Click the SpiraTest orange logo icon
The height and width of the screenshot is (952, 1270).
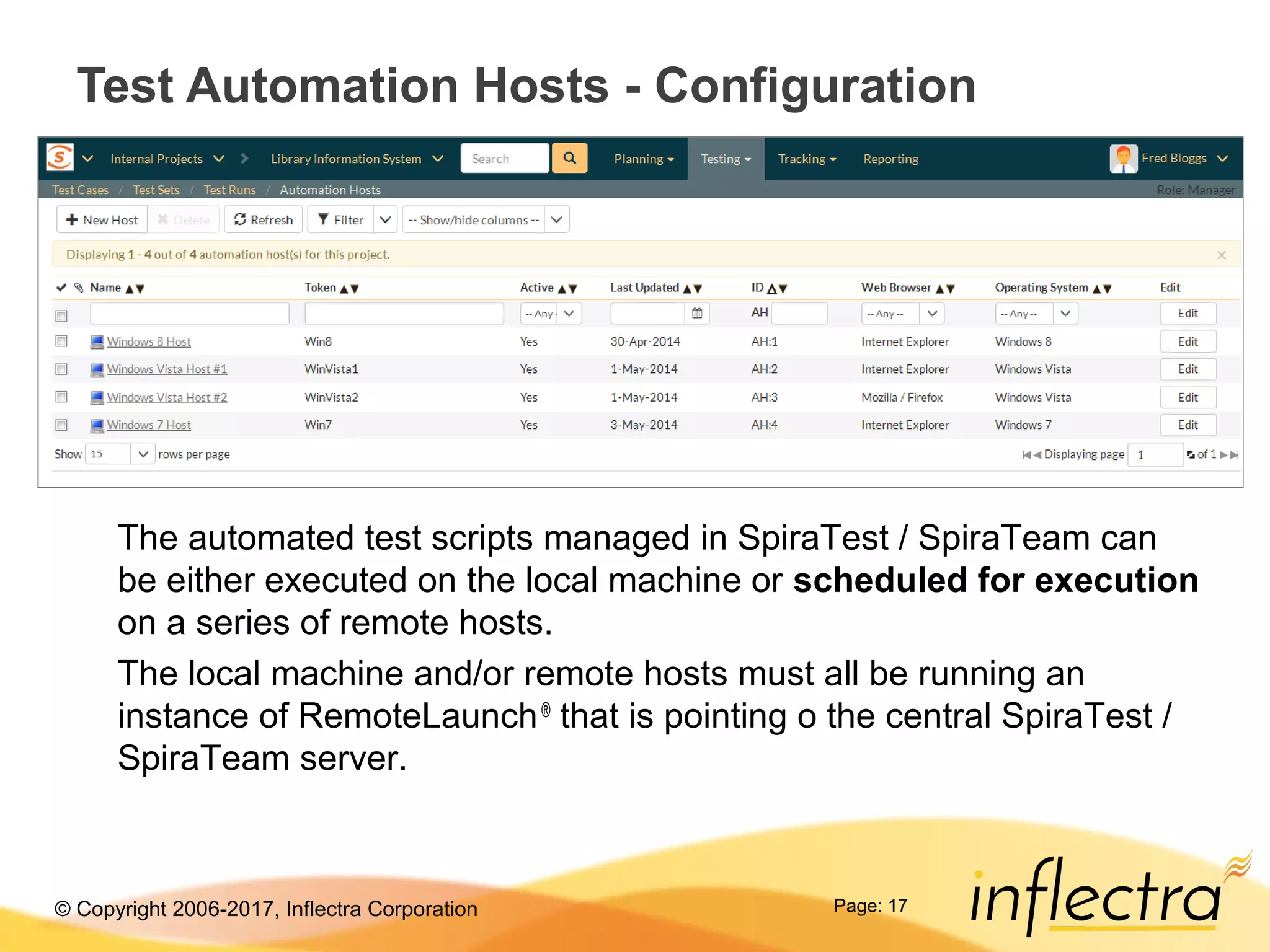[x=60, y=157]
